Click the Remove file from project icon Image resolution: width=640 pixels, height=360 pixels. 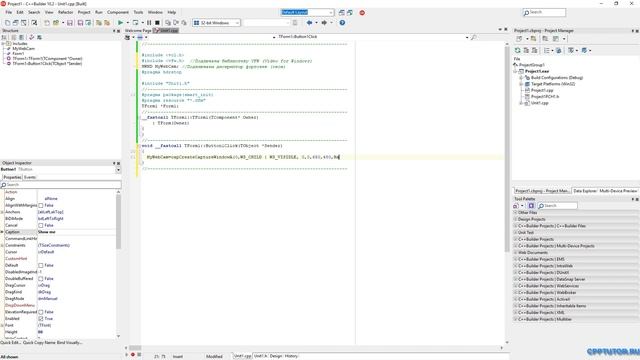point(107,23)
